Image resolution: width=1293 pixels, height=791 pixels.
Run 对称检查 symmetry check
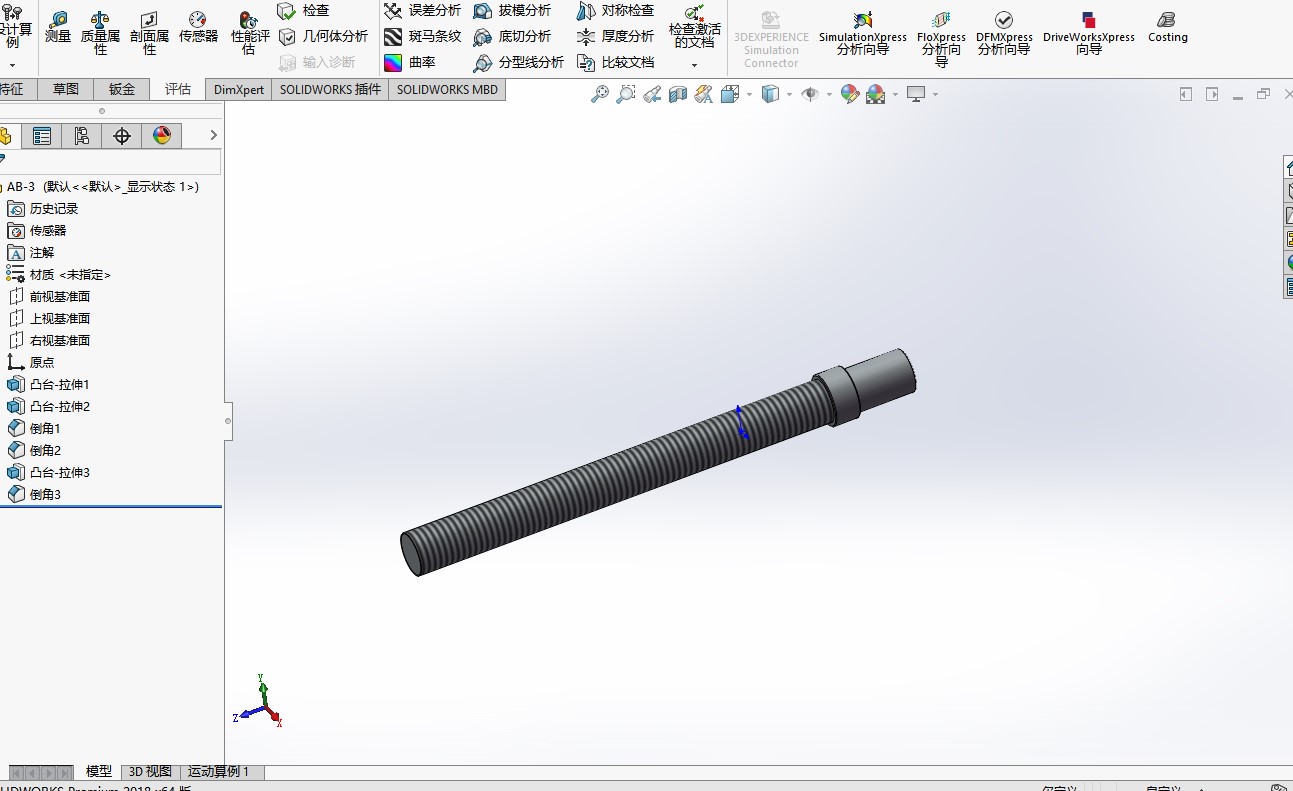point(615,10)
